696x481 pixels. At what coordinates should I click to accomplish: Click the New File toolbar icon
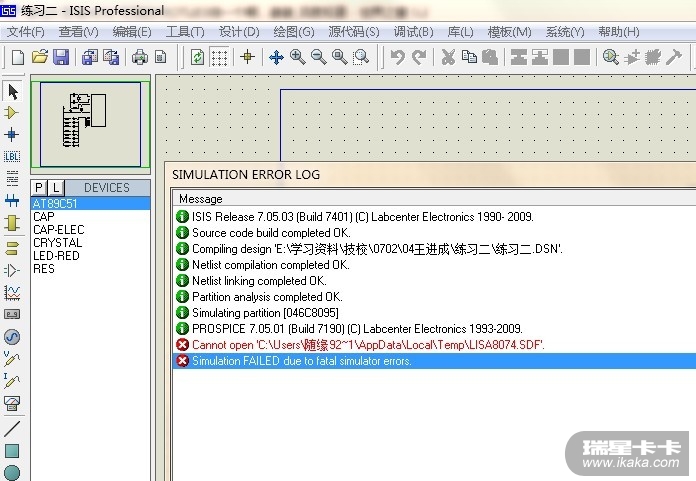[18, 57]
